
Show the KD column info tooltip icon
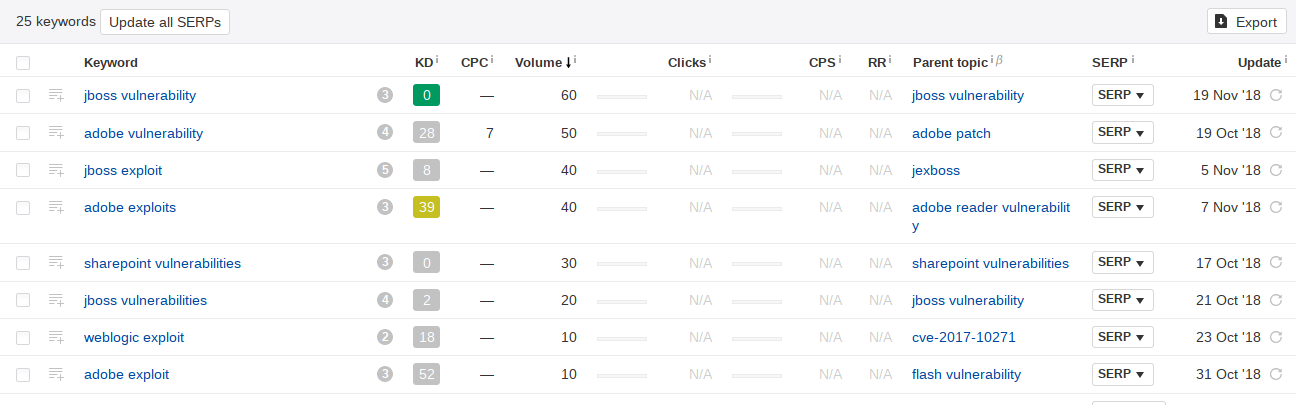click(437, 60)
